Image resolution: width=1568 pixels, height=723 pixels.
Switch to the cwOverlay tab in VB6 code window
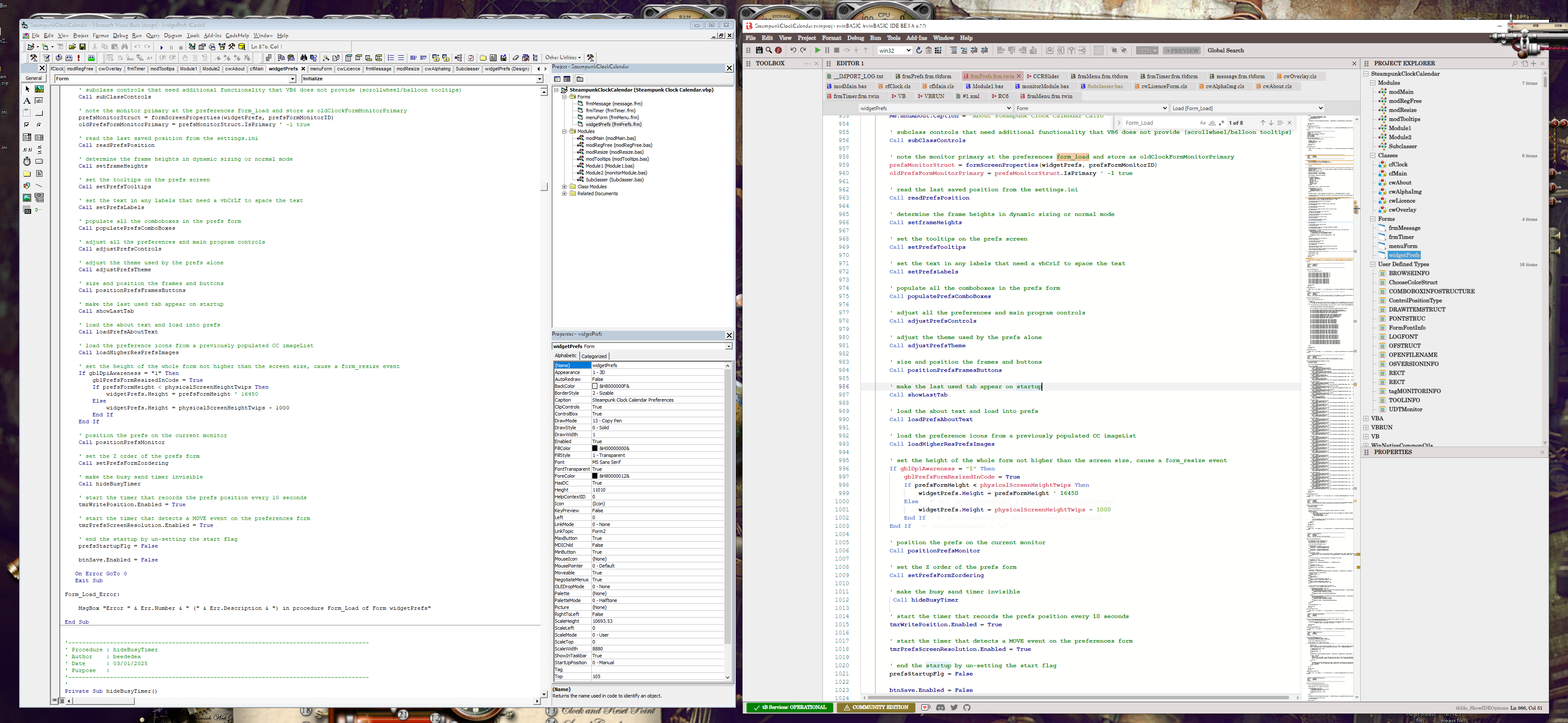(x=110, y=69)
